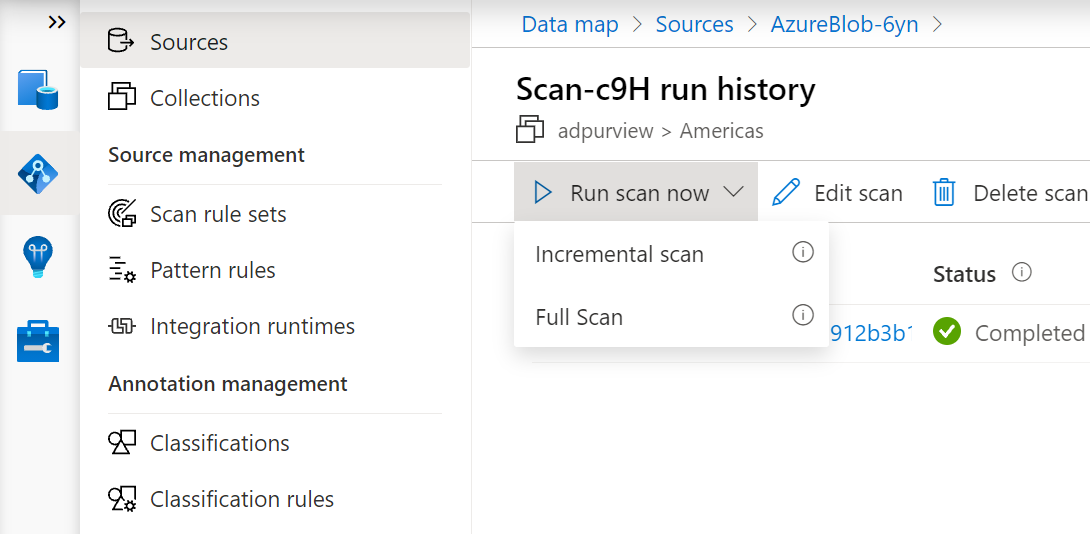This screenshot has width=1090, height=534.
Task: Open Scan rule sets in sidebar
Action: 218,214
